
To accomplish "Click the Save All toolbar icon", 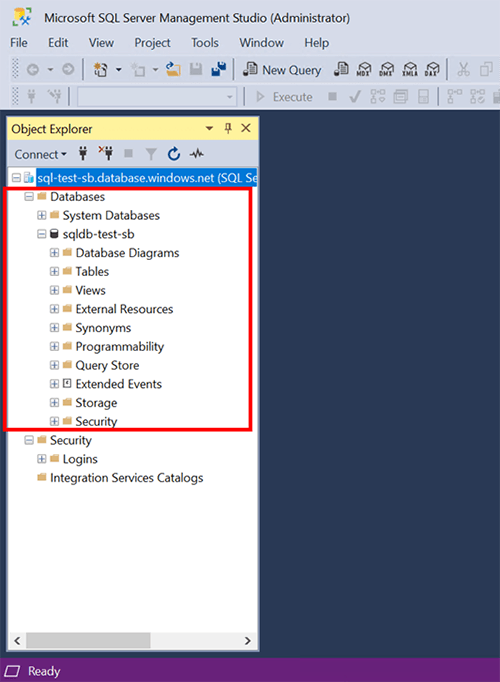I will coord(219,70).
